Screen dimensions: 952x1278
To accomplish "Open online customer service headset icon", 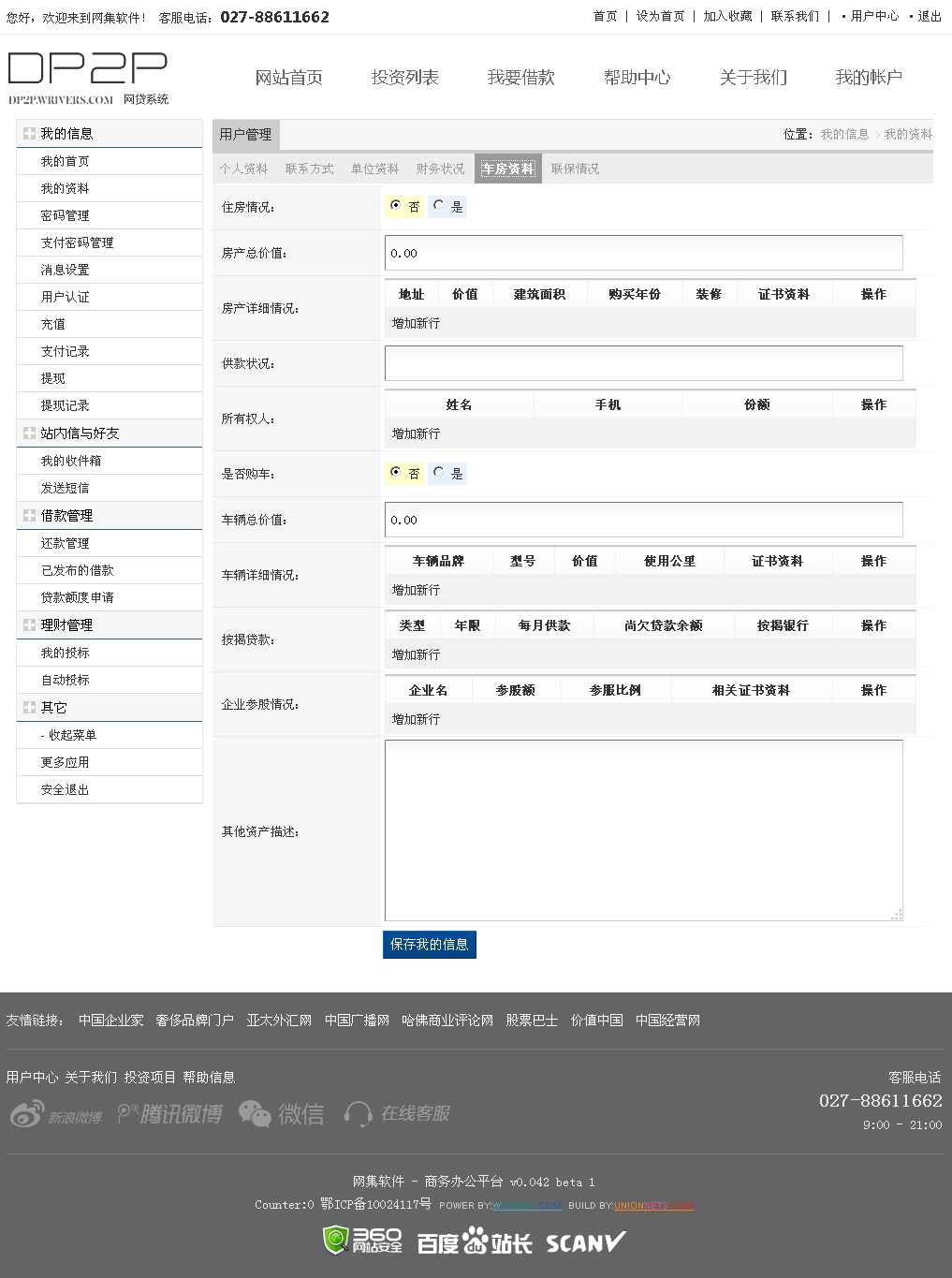I will pyautogui.click(x=397, y=1114).
